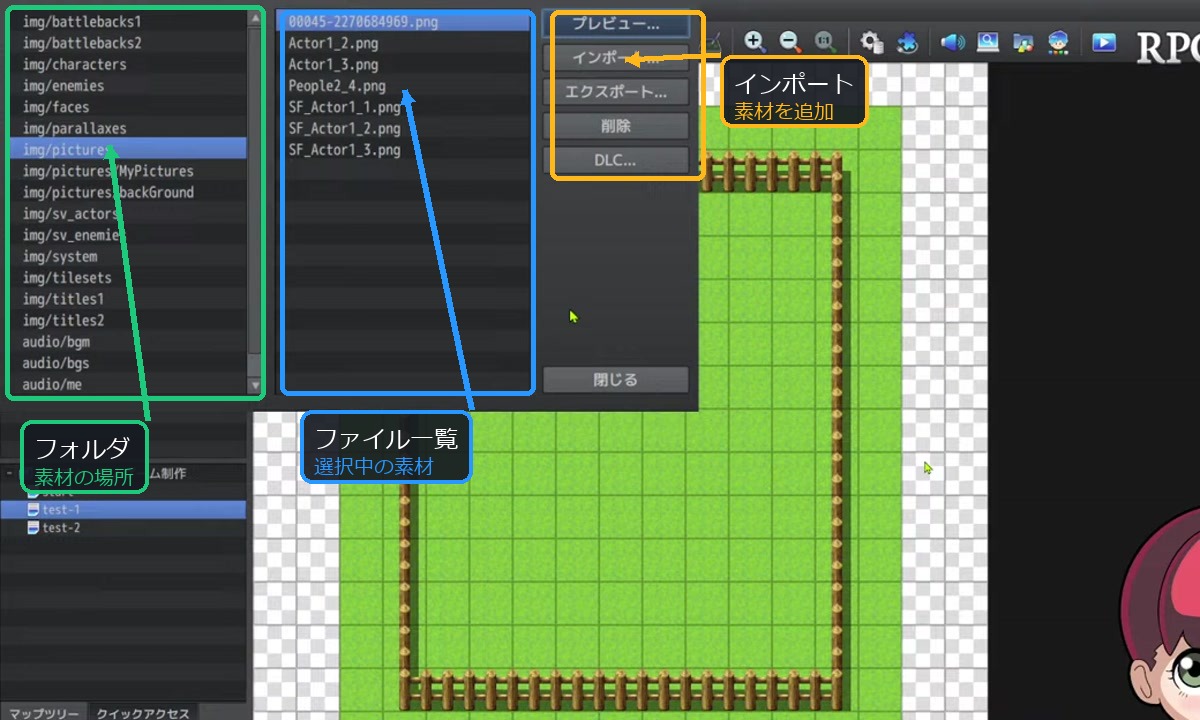Click folder list scrollbar down arrow
The height and width of the screenshot is (720, 1200).
[x=254, y=385]
